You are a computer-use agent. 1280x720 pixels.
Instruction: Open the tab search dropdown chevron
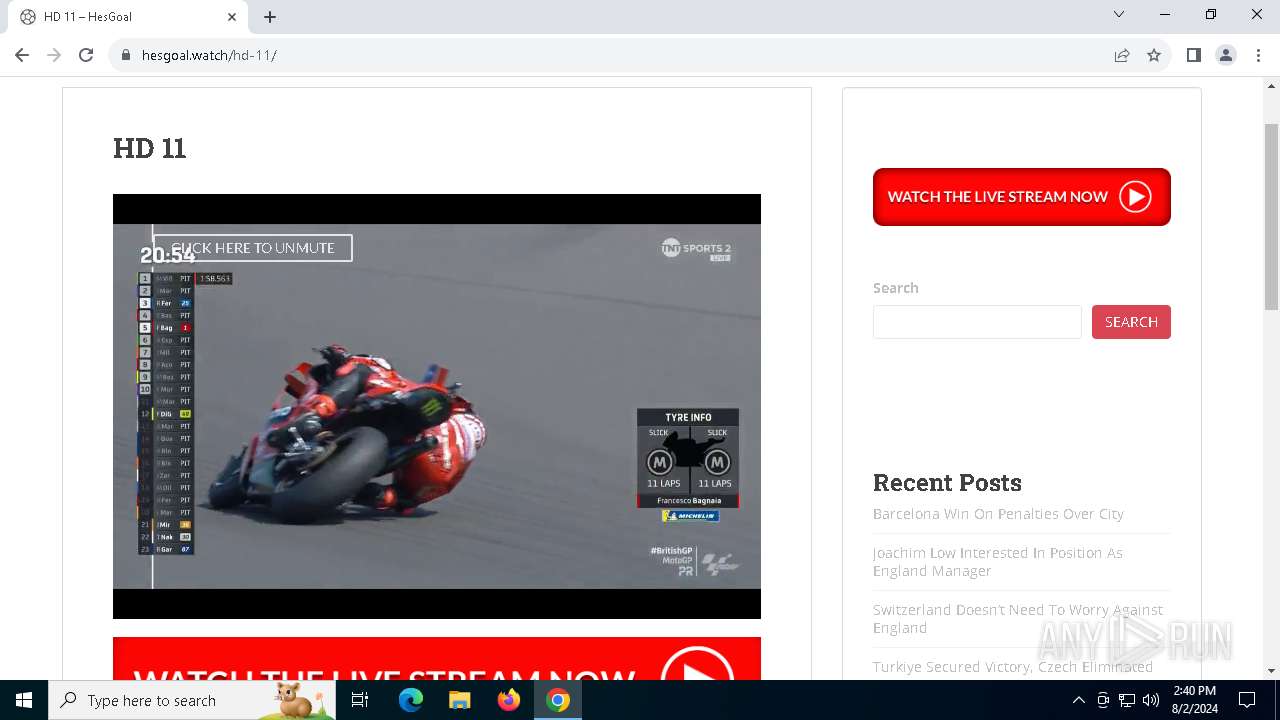pos(1119,15)
